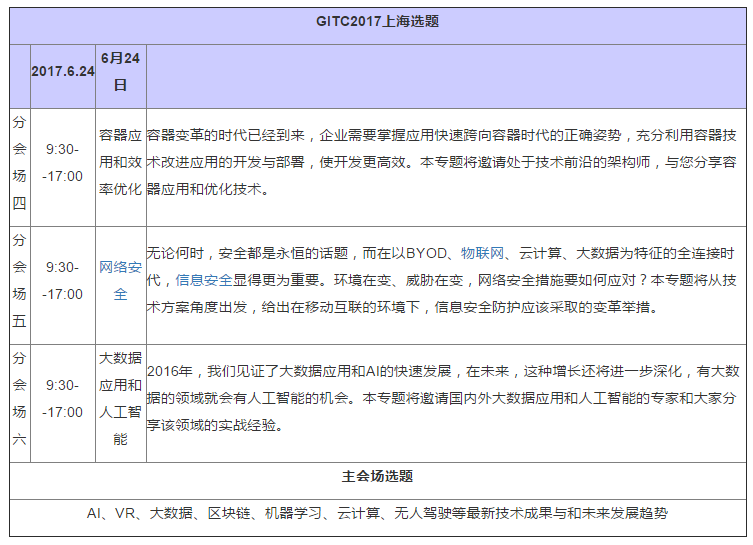Open the 信息安全 hyperlink
753x545 pixels.
tap(204, 280)
